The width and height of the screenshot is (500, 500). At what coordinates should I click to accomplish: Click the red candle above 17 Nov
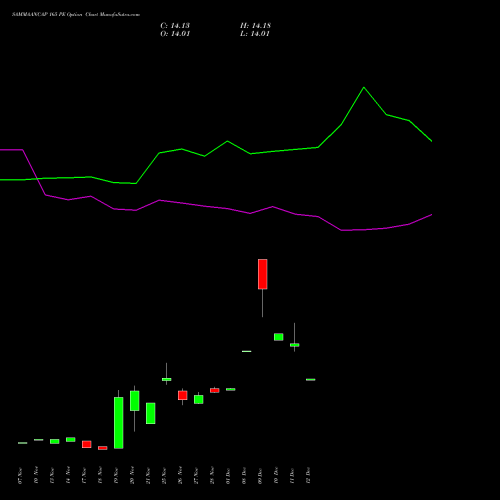tap(87, 444)
